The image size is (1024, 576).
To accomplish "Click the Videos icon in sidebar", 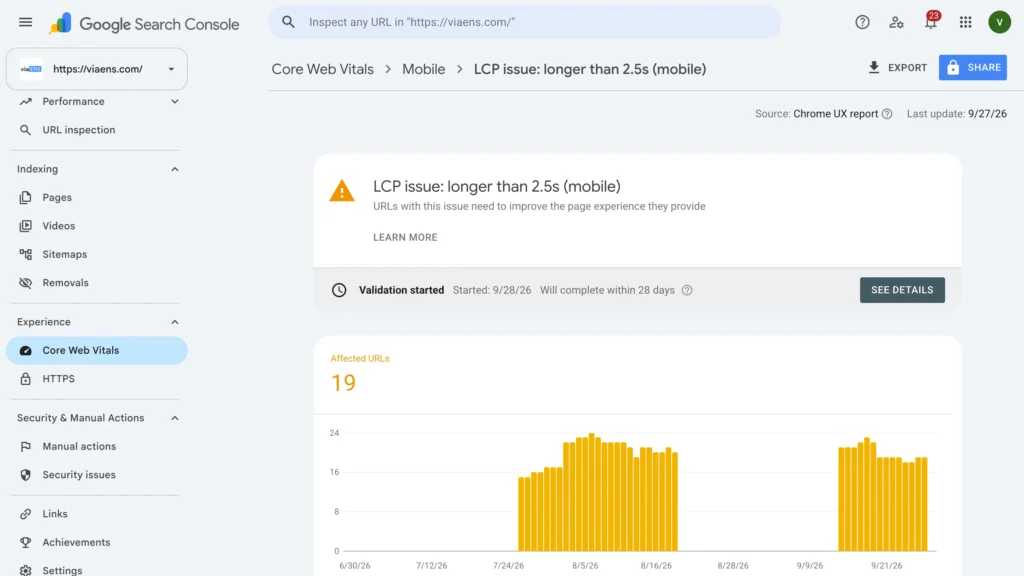I will point(25,226).
